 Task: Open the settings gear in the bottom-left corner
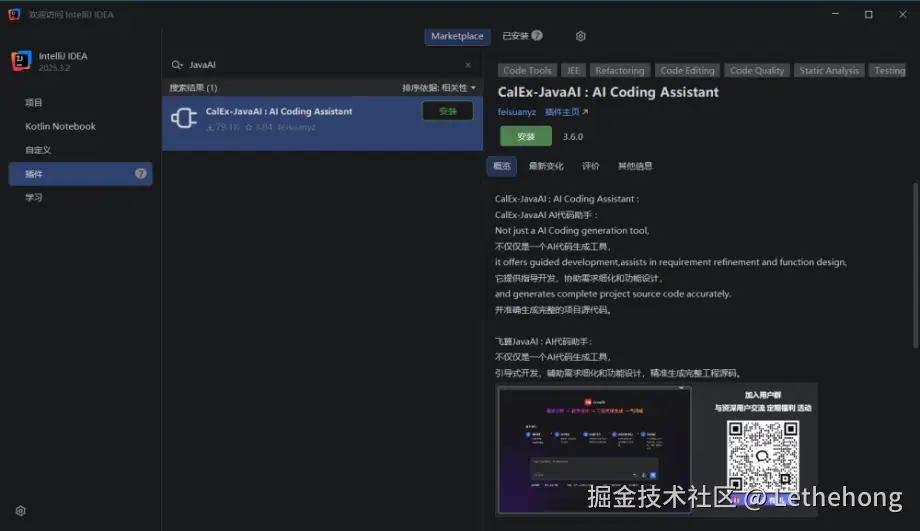pos(21,511)
